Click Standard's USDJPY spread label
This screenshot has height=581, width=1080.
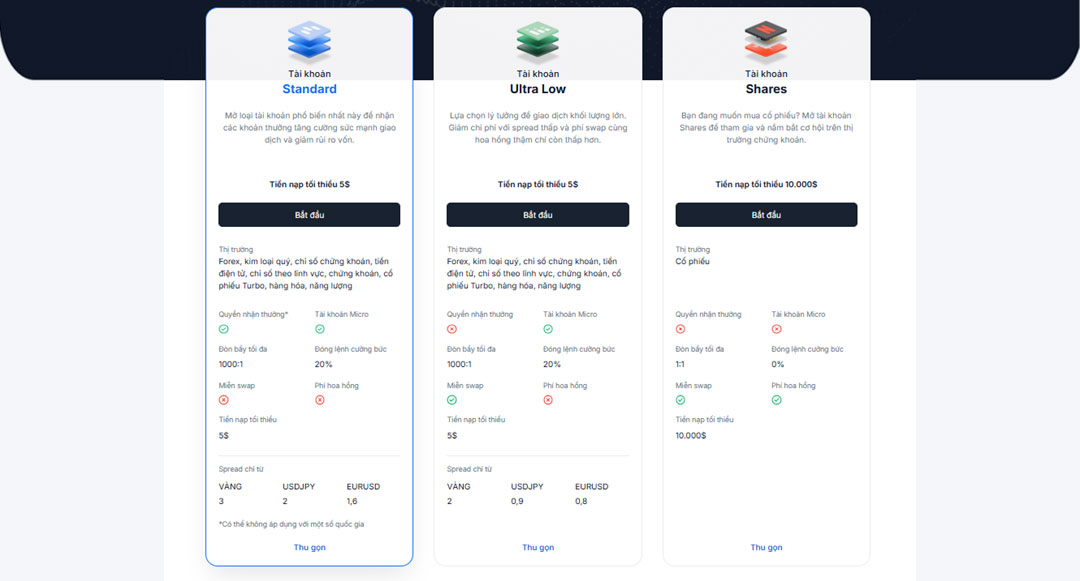(298, 487)
